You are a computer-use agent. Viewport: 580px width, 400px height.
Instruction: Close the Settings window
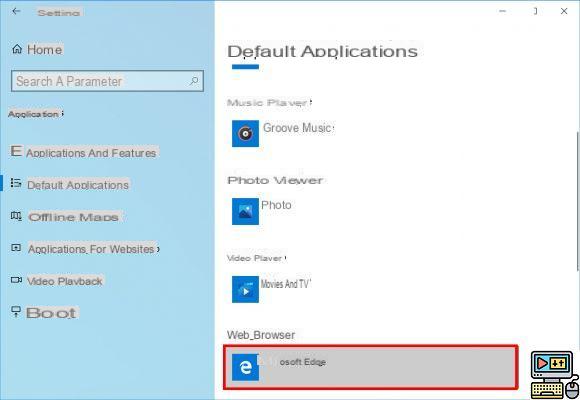click(x=564, y=11)
